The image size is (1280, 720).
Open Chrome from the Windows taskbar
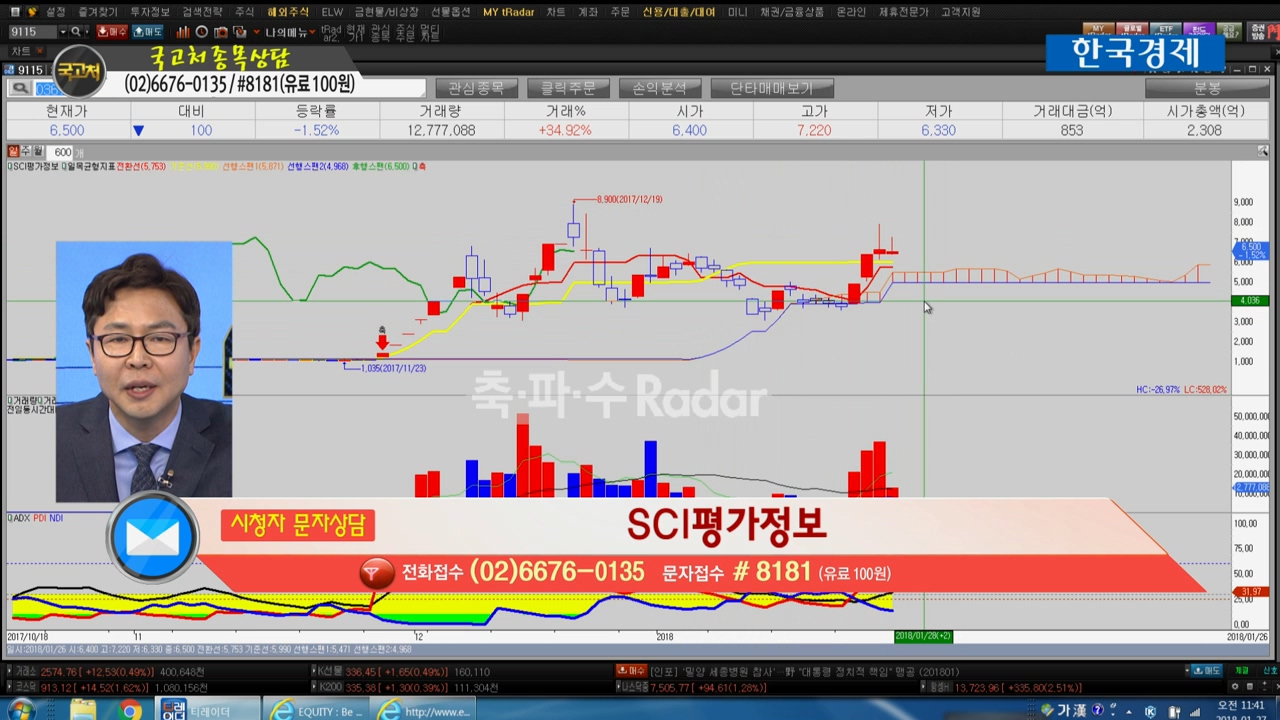[130, 710]
